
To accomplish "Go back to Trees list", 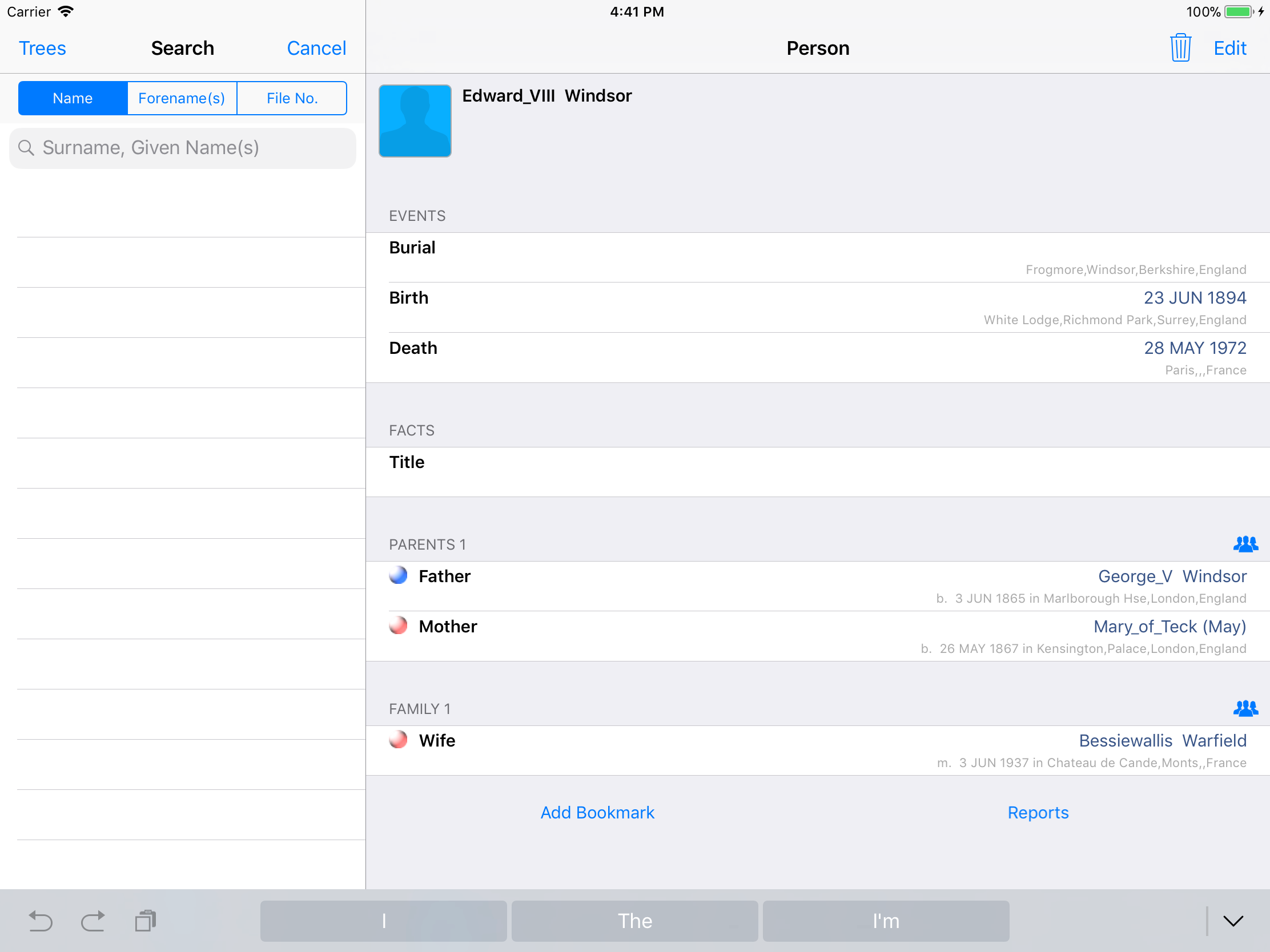I will pyautogui.click(x=42, y=48).
